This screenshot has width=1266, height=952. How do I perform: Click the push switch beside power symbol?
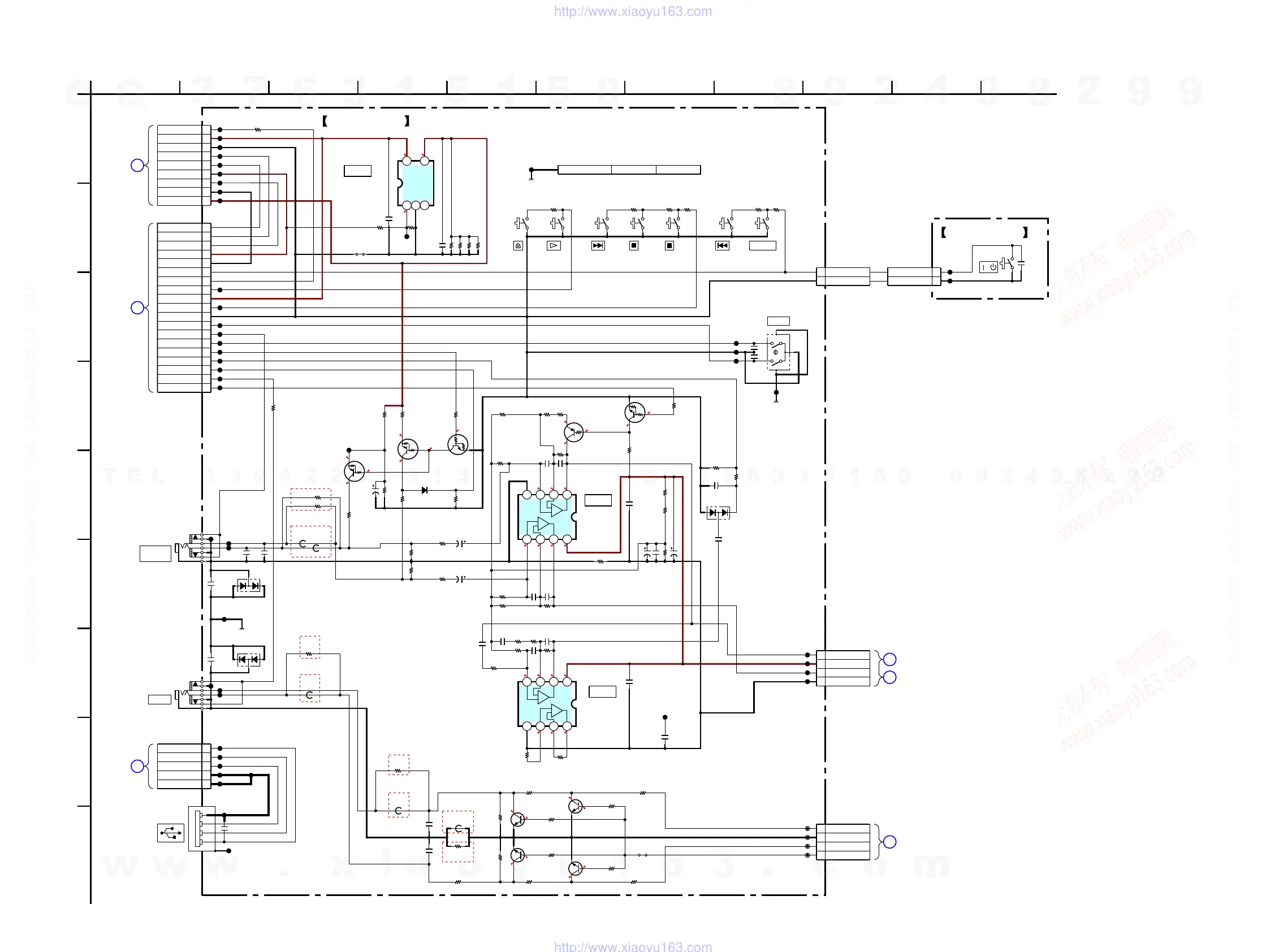tap(1006, 264)
